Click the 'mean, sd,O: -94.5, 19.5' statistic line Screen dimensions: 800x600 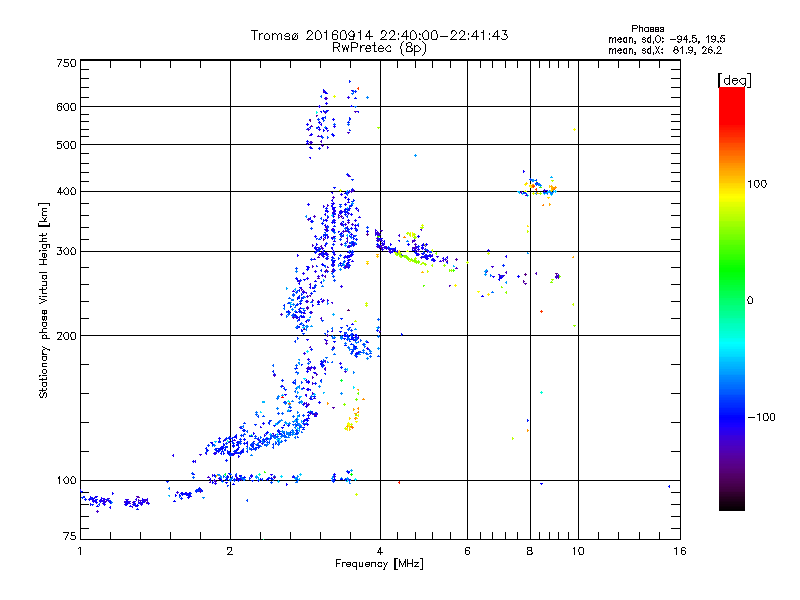tap(667, 39)
